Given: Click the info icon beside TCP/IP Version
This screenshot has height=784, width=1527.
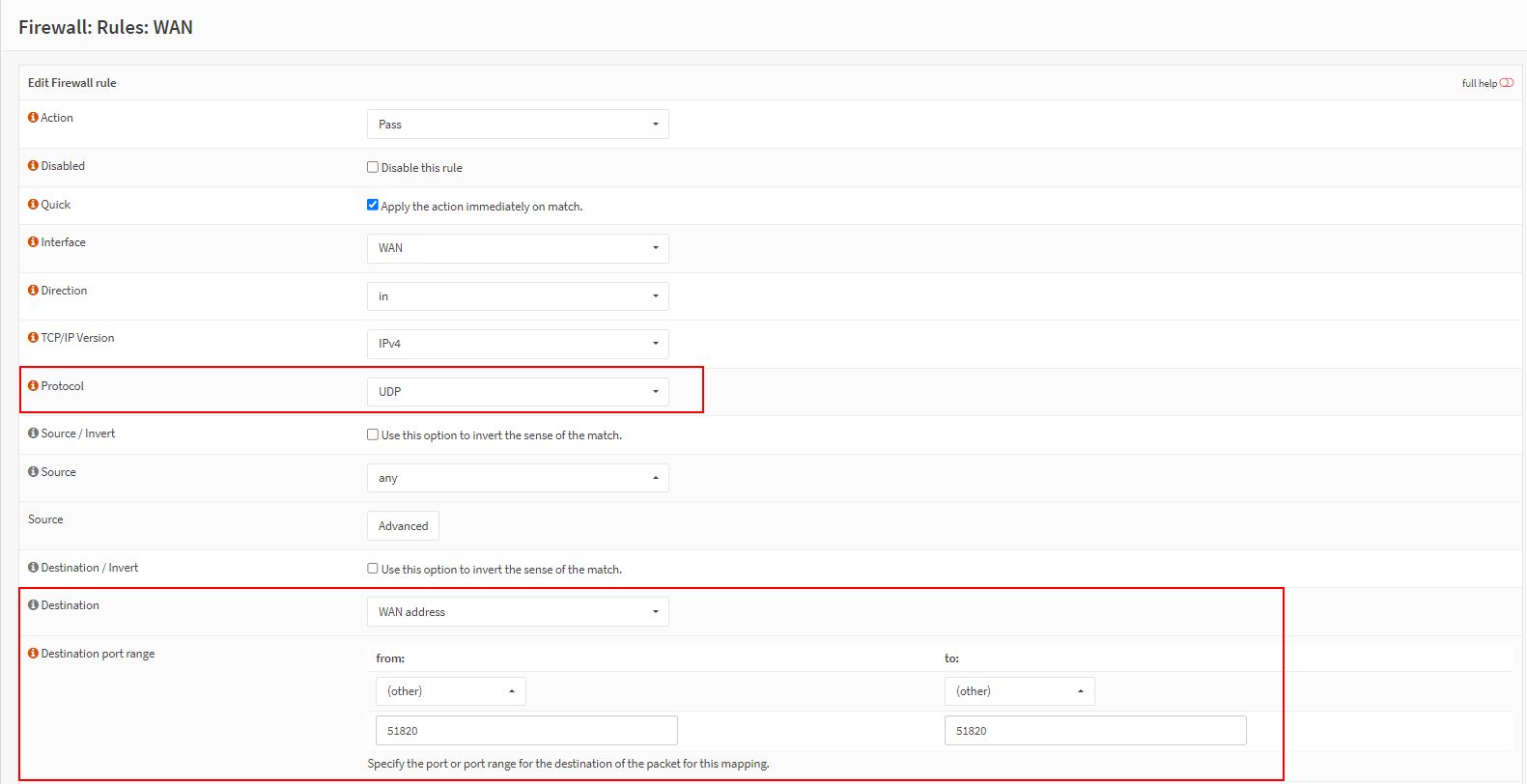Looking at the screenshot, I should (33, 338).
